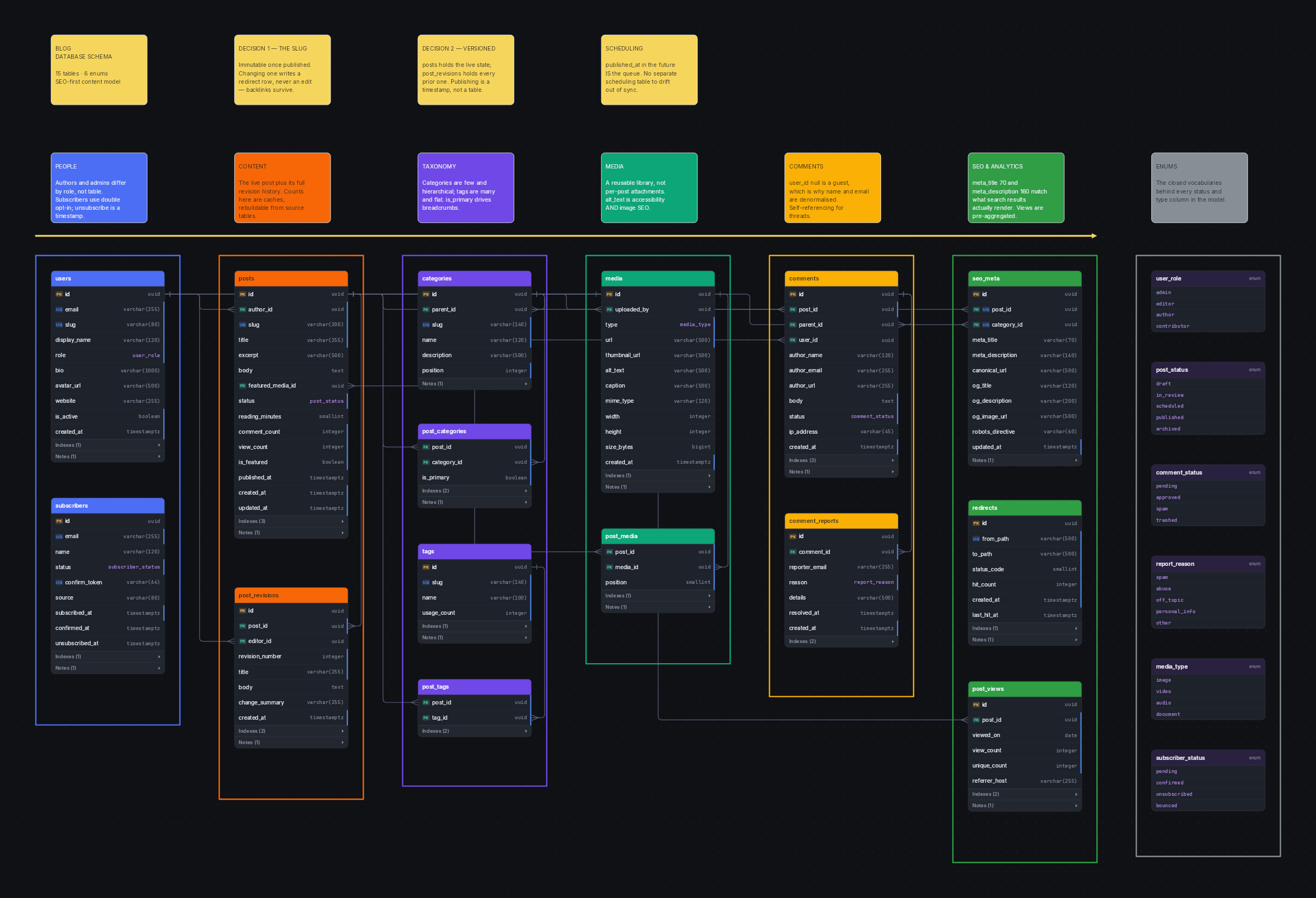The image size is (1316, 898).
Task: Expand Indexes (2) in post_categories table
Action: [475, 491]
